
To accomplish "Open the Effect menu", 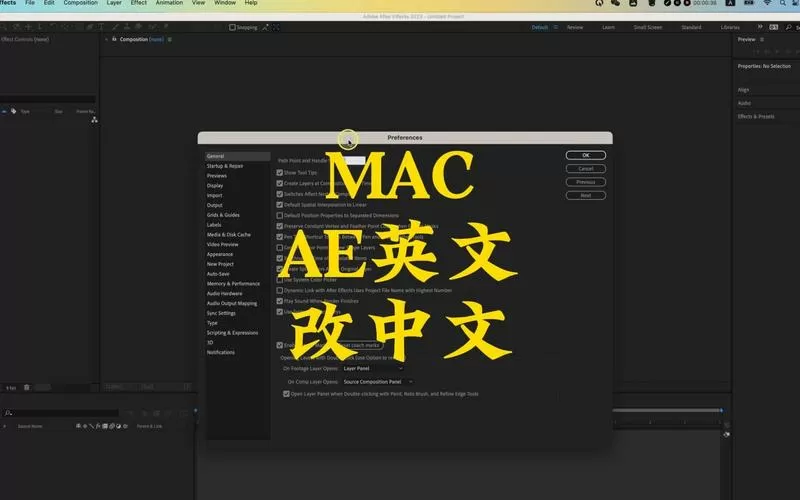I will pos(139,3).
